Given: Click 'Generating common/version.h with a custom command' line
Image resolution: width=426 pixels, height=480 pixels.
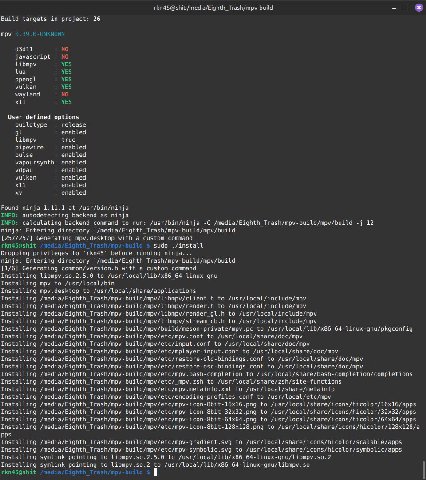Looking at the screenshot, I should [99, 268].
